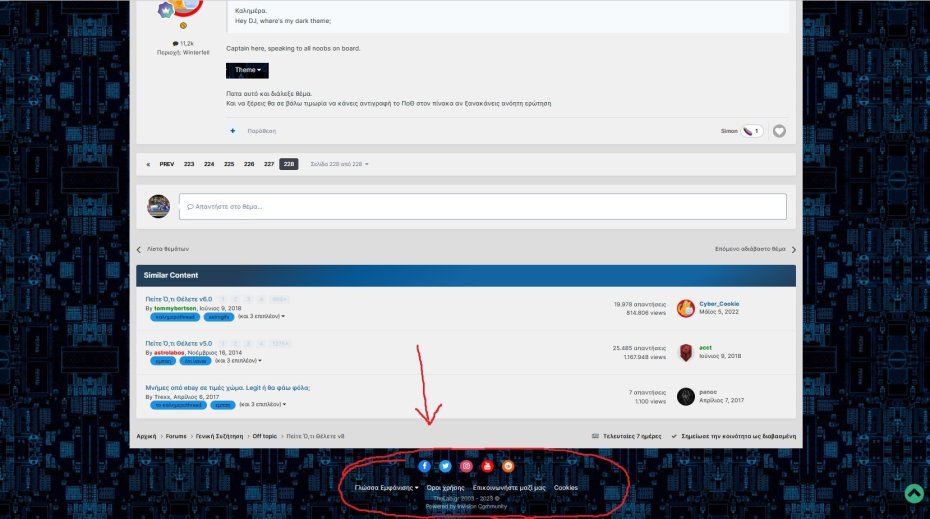Open the Theme dropdown button
This screenshot has height=519, width=930.
(247, 70)
